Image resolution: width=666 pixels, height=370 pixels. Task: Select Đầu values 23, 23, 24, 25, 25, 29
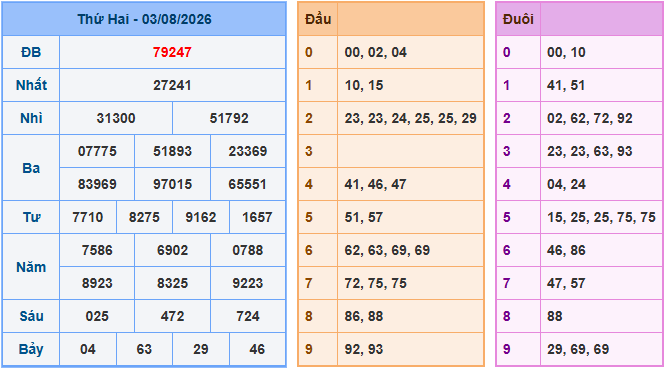411,118
